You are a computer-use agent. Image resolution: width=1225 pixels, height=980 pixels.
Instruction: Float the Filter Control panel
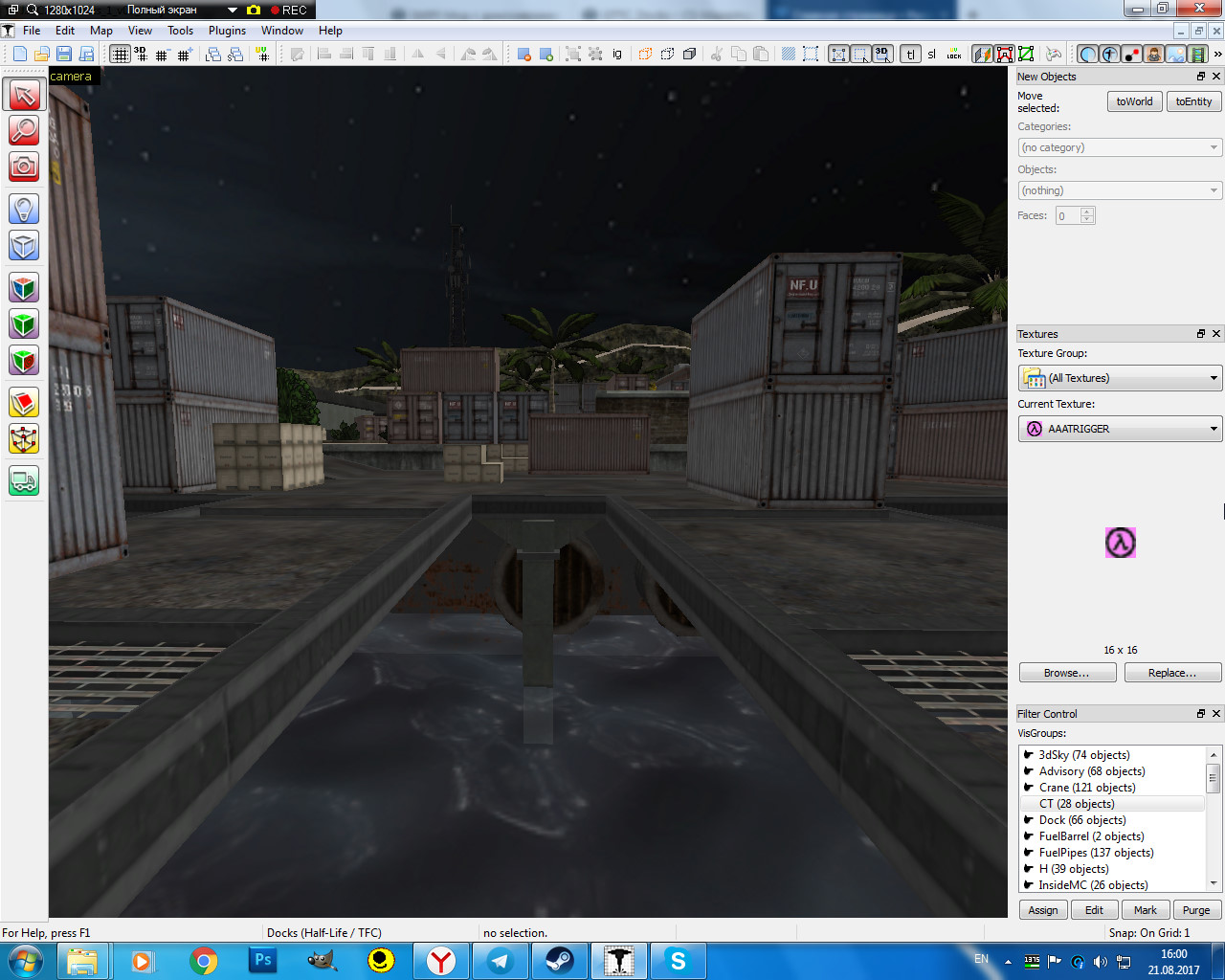point(1201,714)
